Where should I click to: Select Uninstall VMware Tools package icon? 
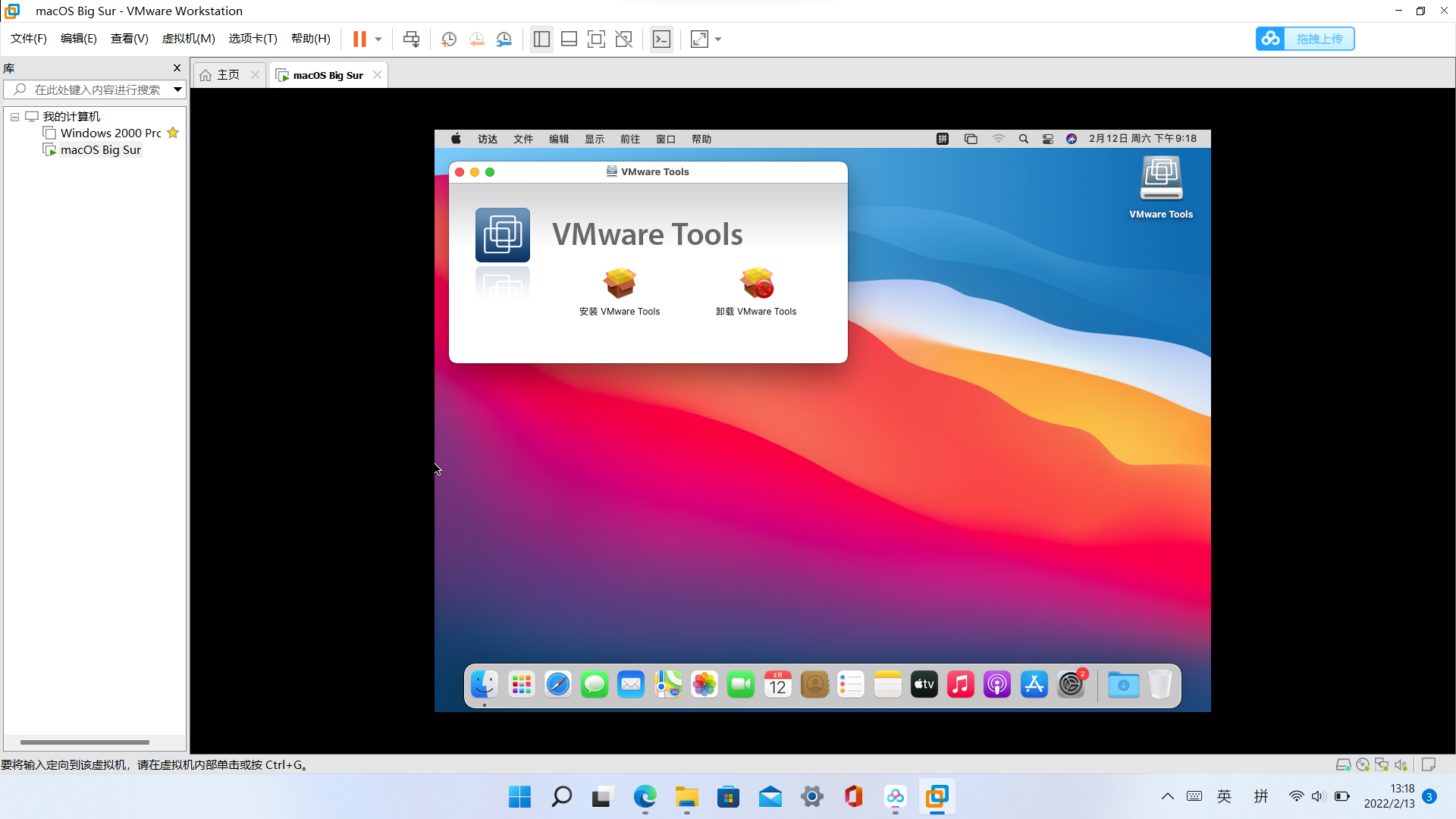point(756,284)
